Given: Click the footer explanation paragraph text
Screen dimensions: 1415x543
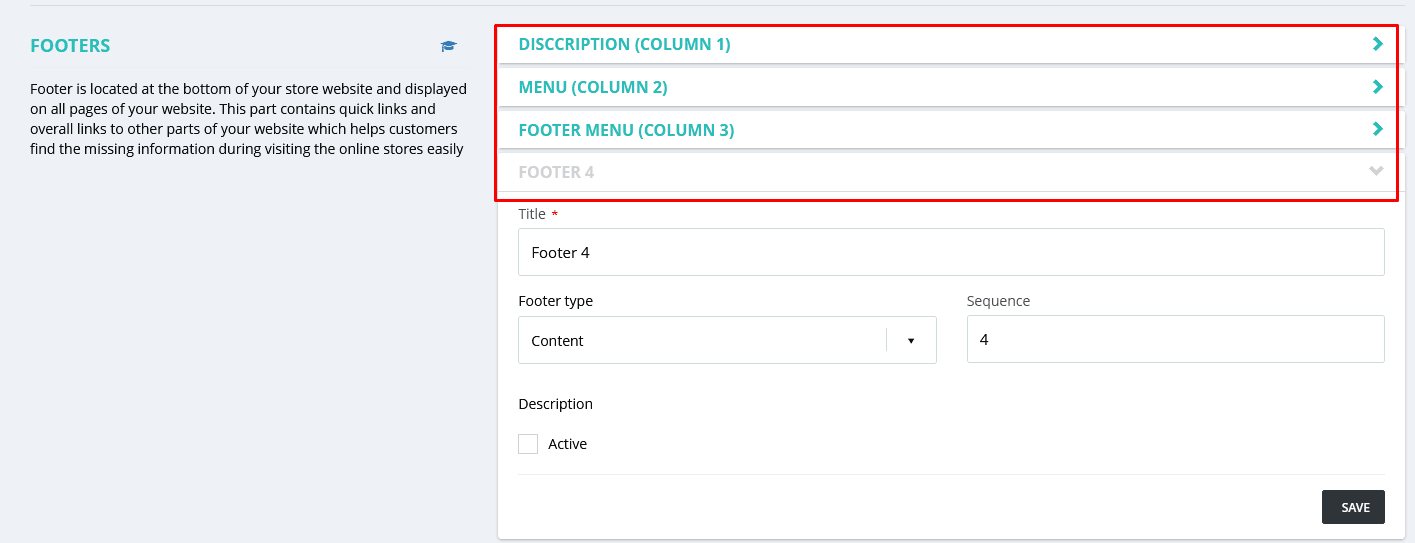Looking at the screenshot, I should [248, 119].
